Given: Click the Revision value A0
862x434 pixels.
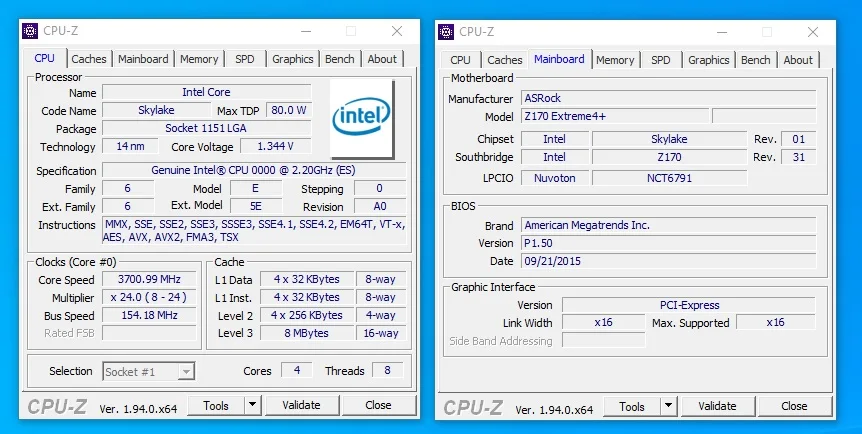Looking at the screenshot, I should coord(380,206).
